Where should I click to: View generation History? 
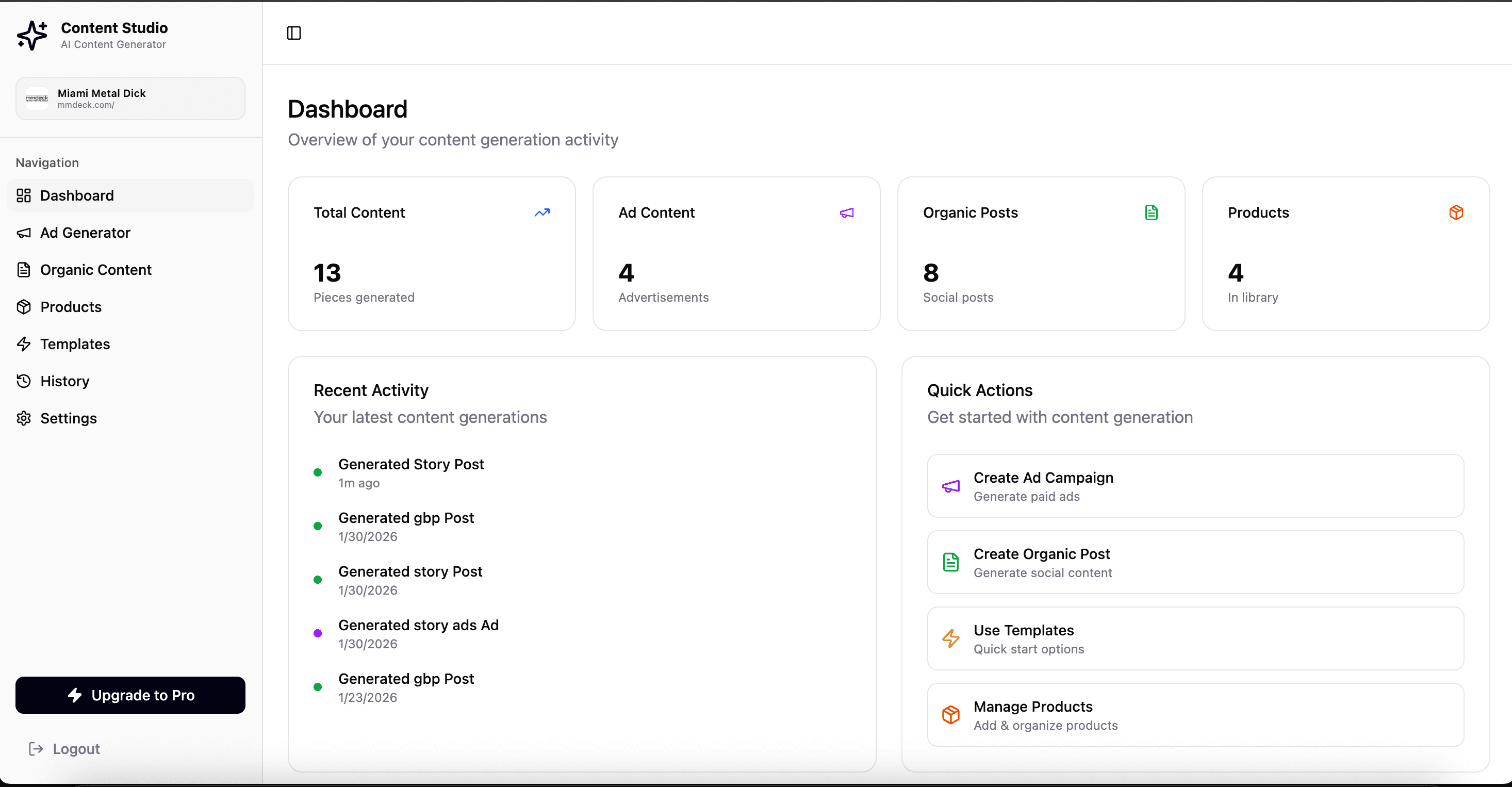click(64, 381)
